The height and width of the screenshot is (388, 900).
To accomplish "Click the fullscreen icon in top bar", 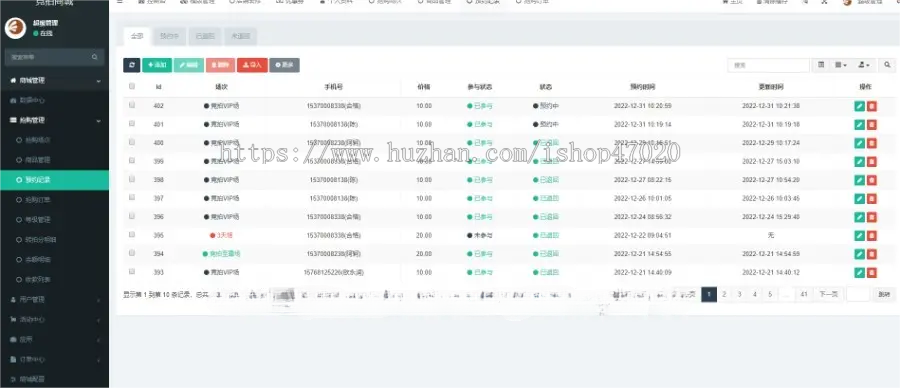I will [x=824, y=2].
